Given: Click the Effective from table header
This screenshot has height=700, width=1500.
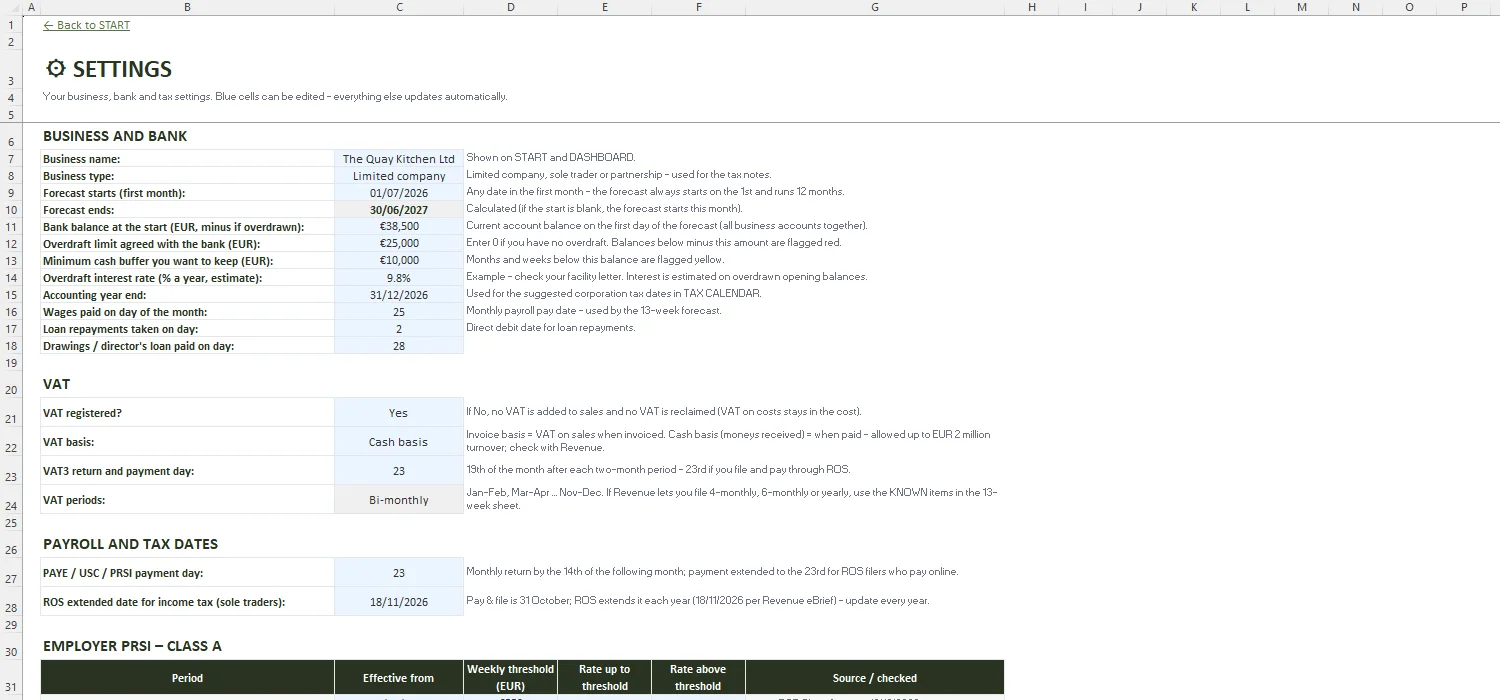Looking at the screenshot, I should click(399, 678).
